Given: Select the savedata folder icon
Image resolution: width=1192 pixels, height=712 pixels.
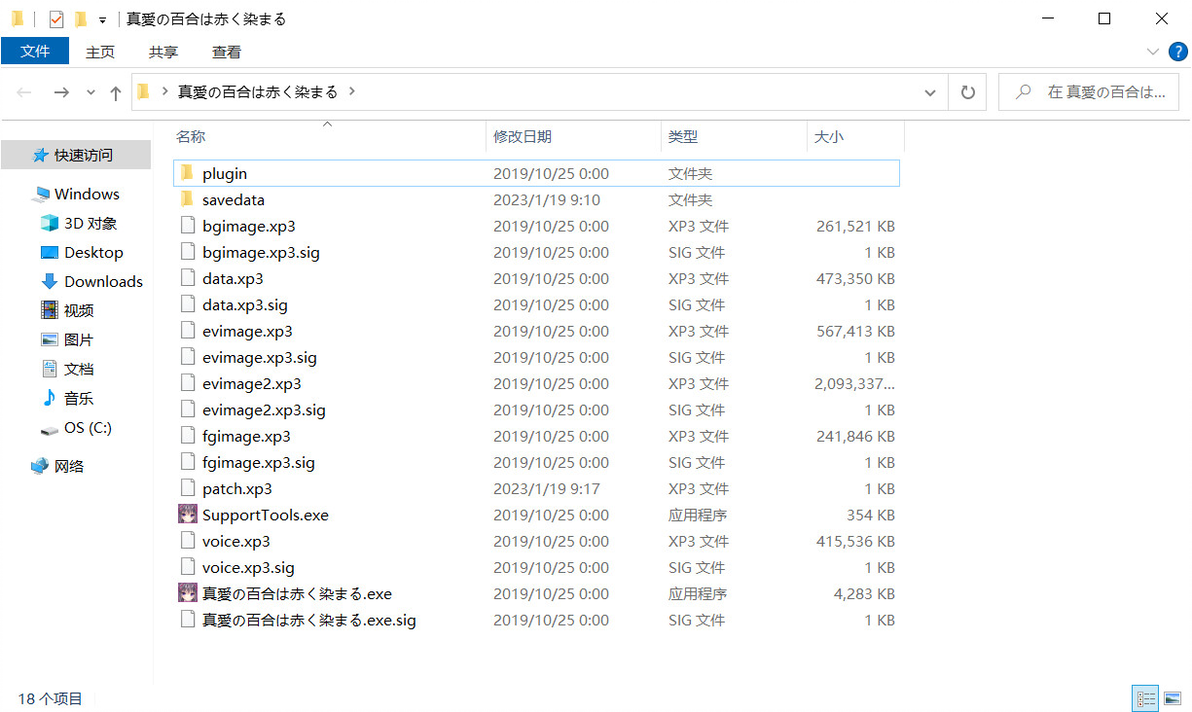Looking at the screenshot, I should pos(187,200).
